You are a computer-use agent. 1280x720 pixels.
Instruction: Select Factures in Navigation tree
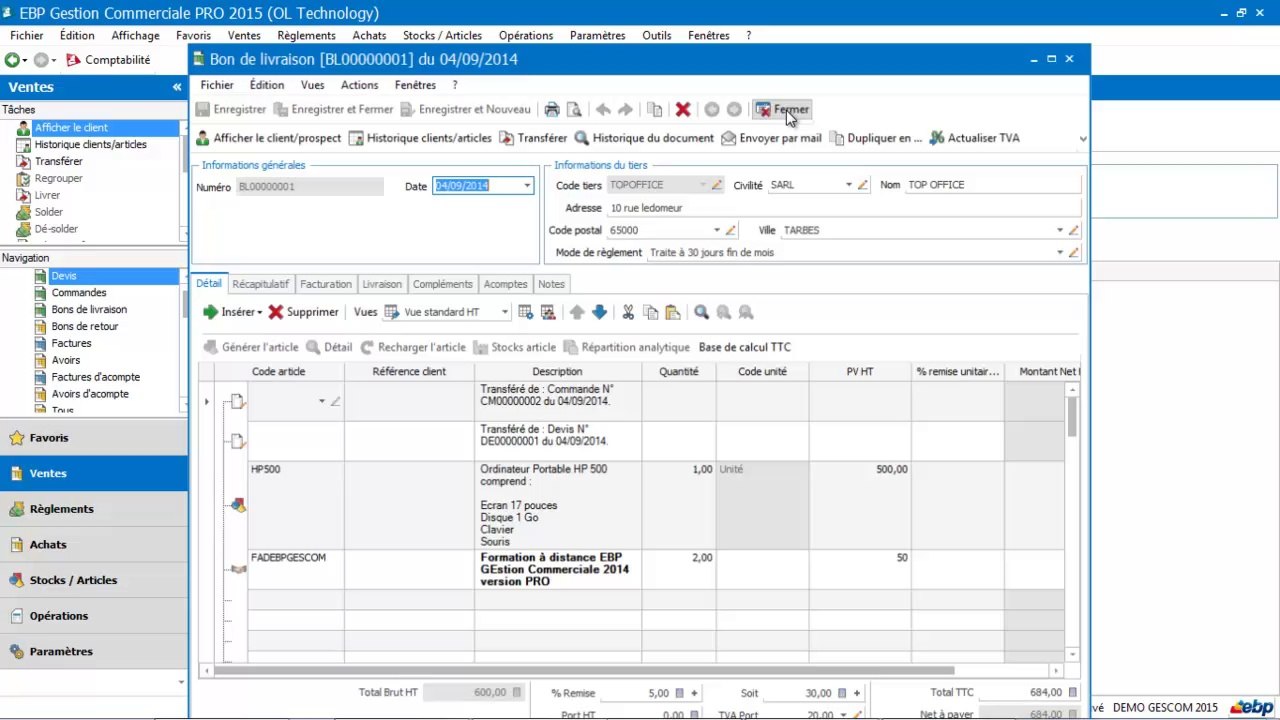71,343
